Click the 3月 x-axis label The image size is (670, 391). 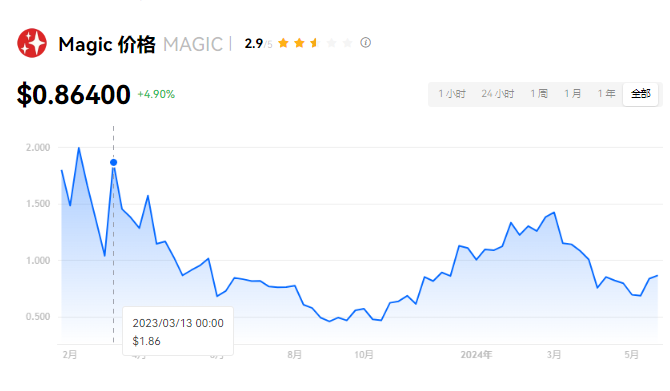(554, 355)
